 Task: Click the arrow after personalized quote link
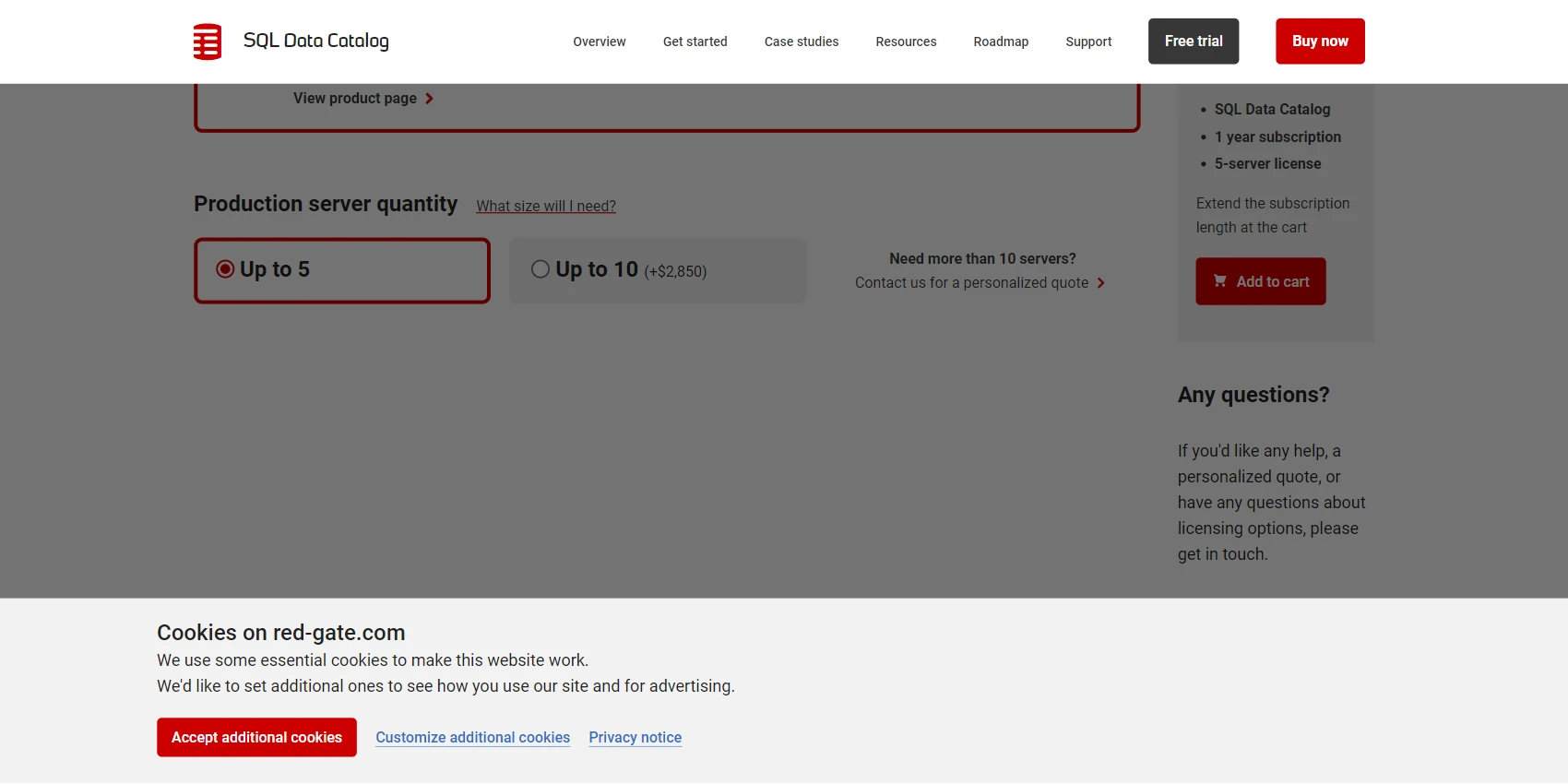pos(1101,283)
